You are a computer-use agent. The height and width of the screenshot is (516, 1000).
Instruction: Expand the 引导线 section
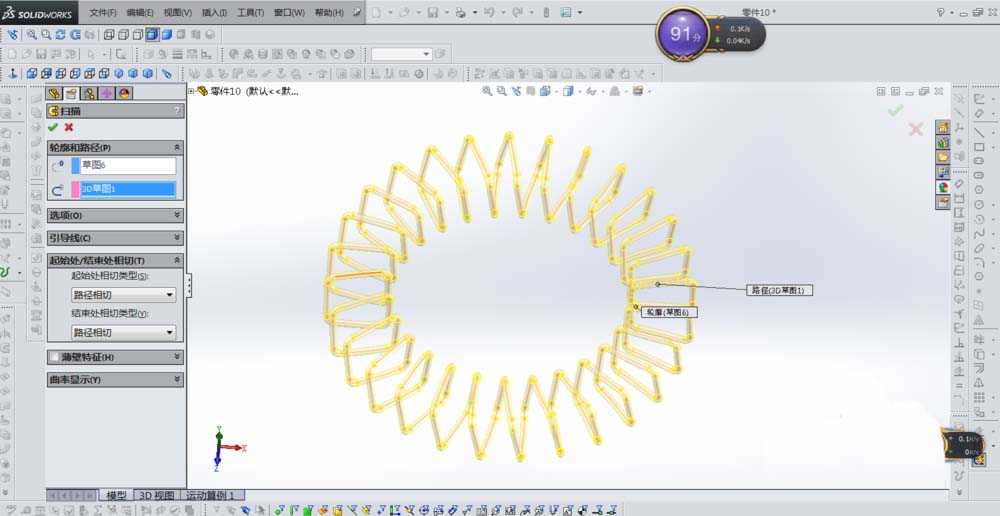click(177, 238)
